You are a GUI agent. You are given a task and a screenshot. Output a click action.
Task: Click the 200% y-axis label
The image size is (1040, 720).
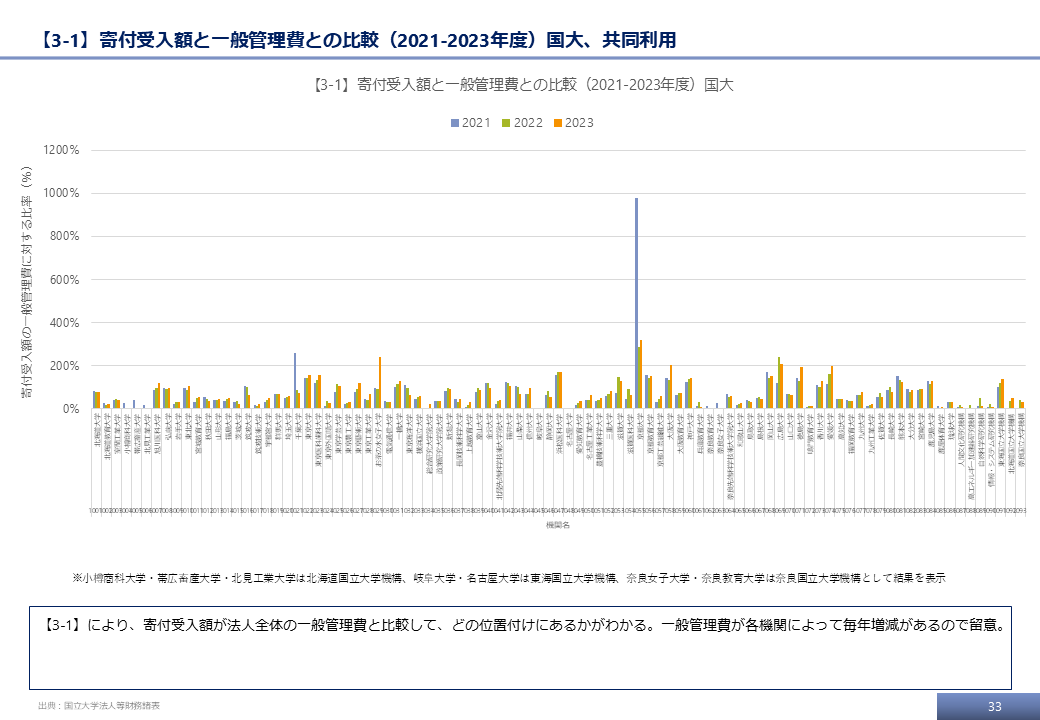(x=63, y=366)
